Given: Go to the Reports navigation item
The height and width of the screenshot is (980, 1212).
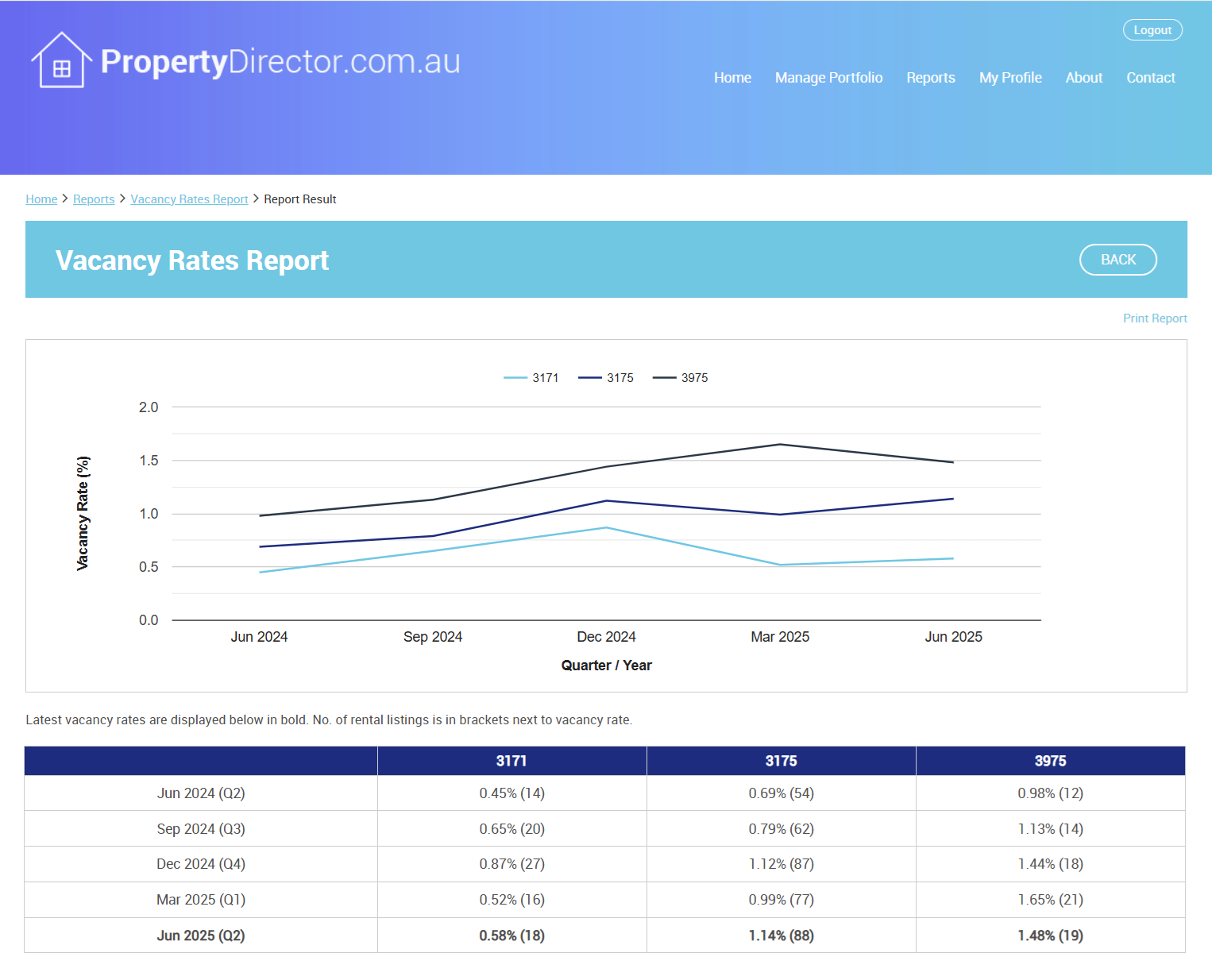Looking at the screenshot, I should (x=930, y=78).
